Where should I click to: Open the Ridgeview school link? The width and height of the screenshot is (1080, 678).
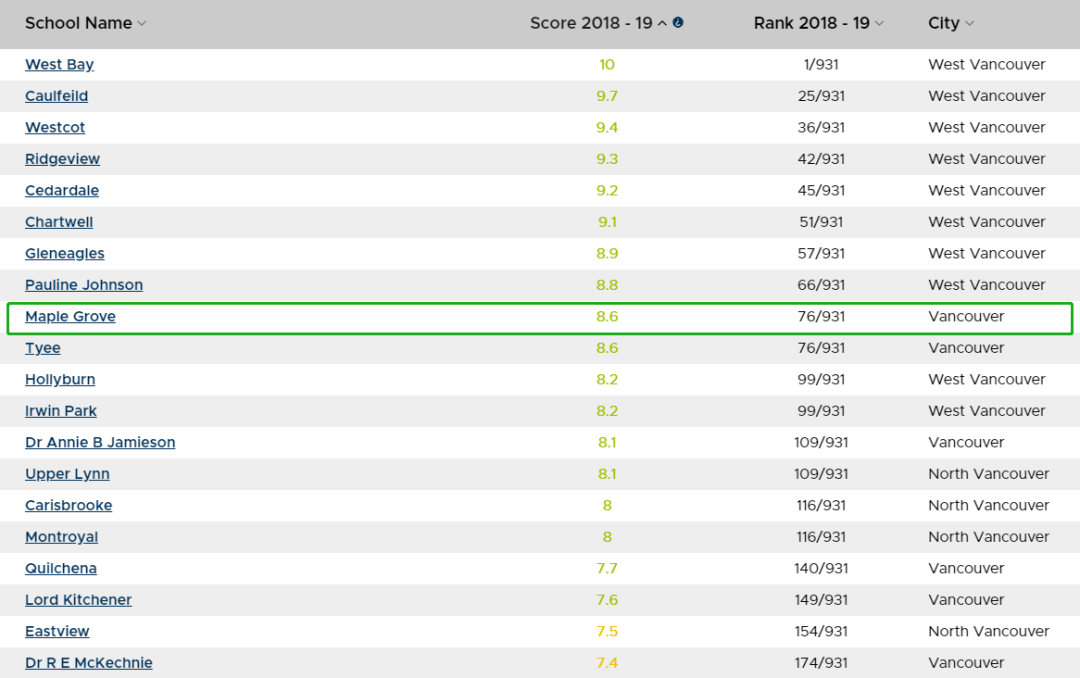point(63,159)
